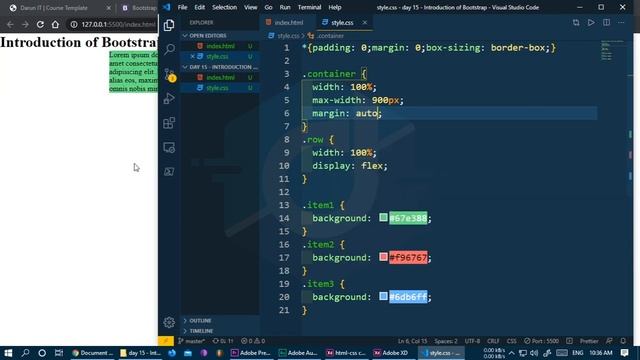
Task: Split the editor to the right
Action: click(x=607, y=22)
